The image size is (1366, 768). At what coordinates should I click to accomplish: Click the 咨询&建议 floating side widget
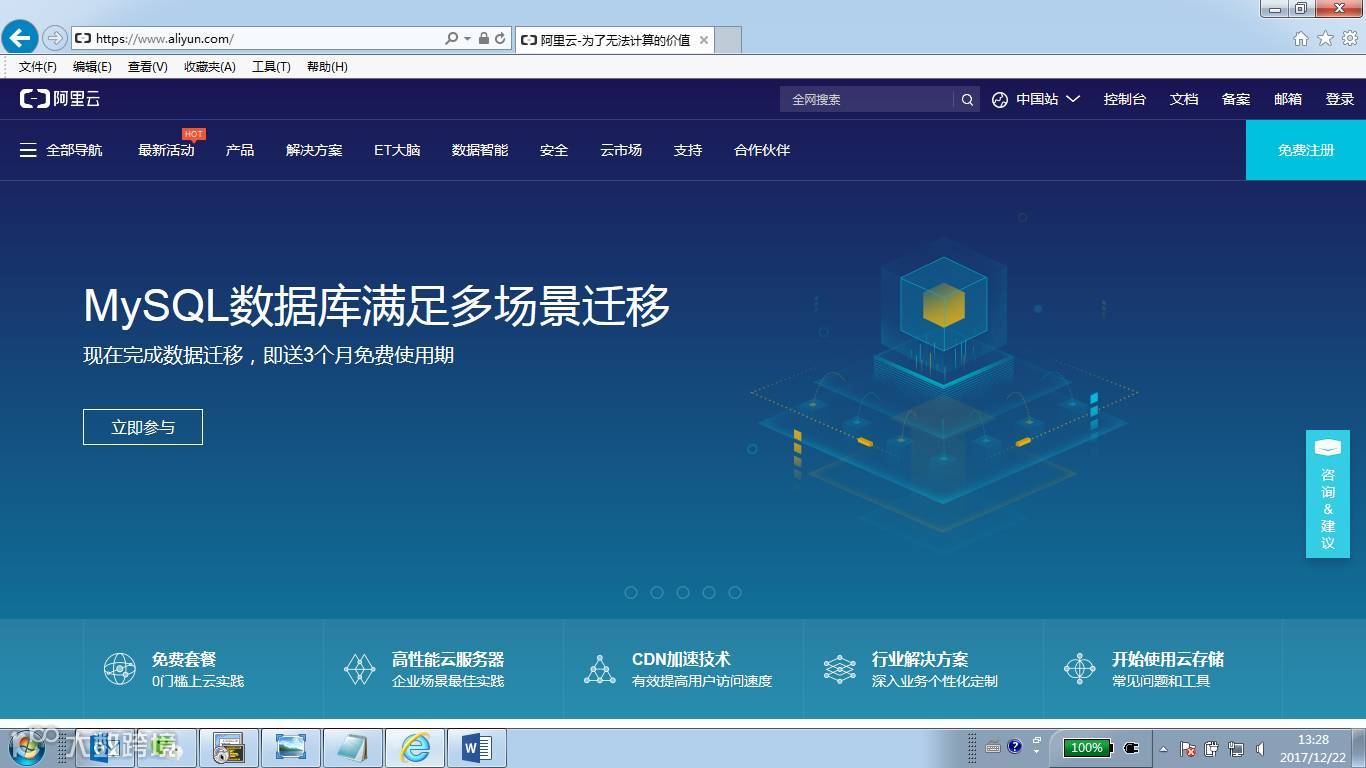pyautogui.click(x=1328, y=494)
